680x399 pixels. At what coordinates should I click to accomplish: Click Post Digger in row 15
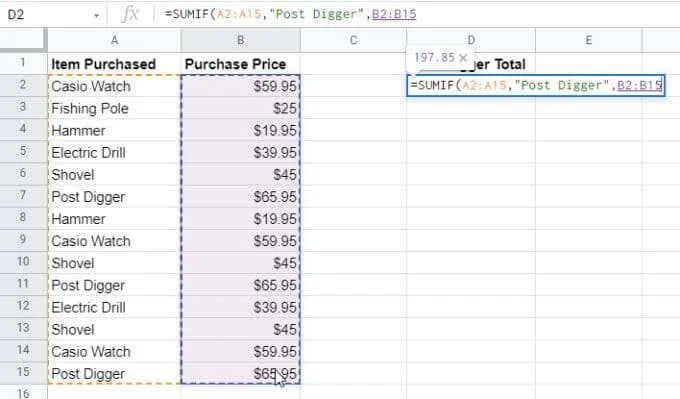click(114, 373)
